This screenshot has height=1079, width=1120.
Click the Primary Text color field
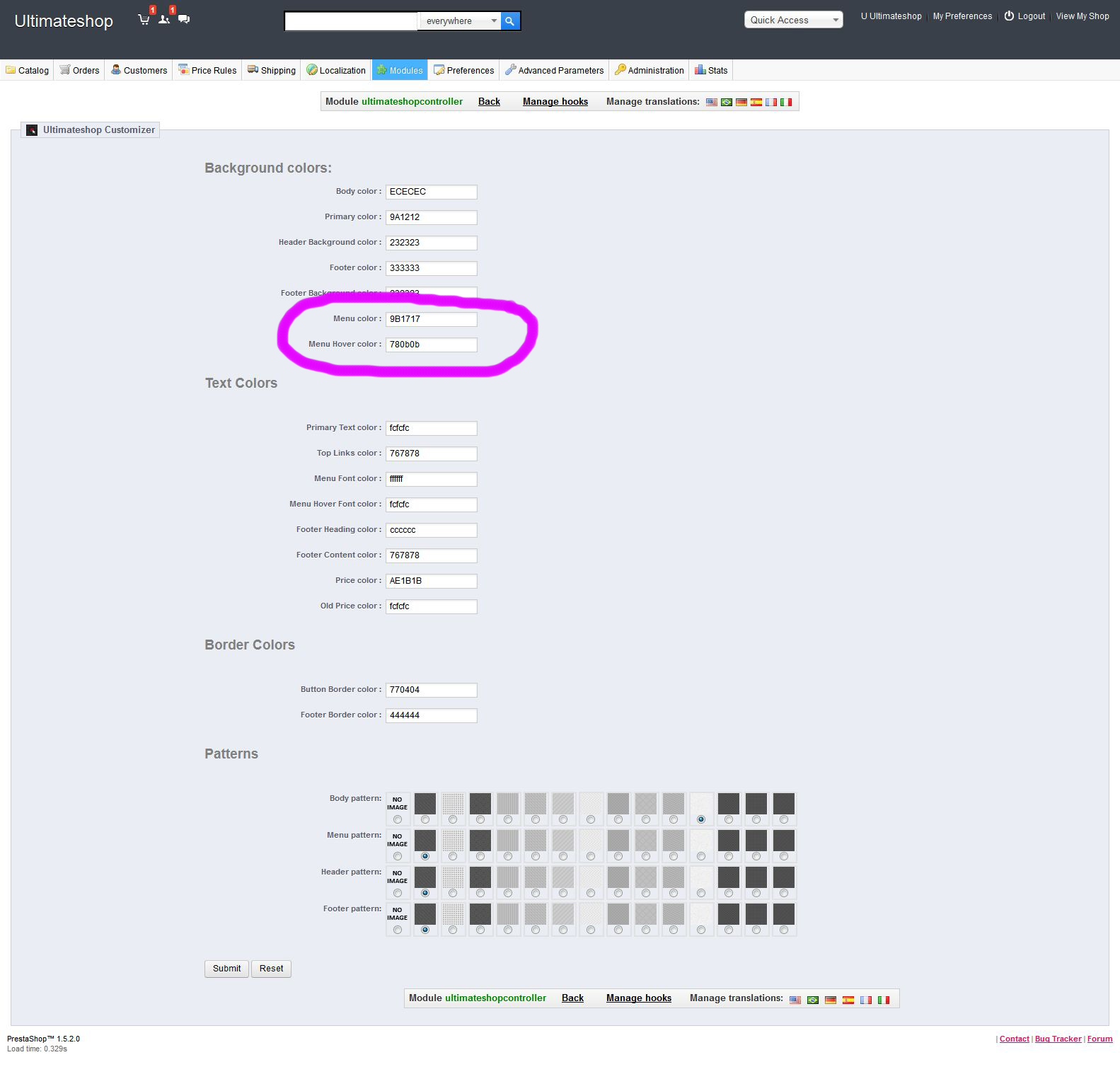click(432, 428)
